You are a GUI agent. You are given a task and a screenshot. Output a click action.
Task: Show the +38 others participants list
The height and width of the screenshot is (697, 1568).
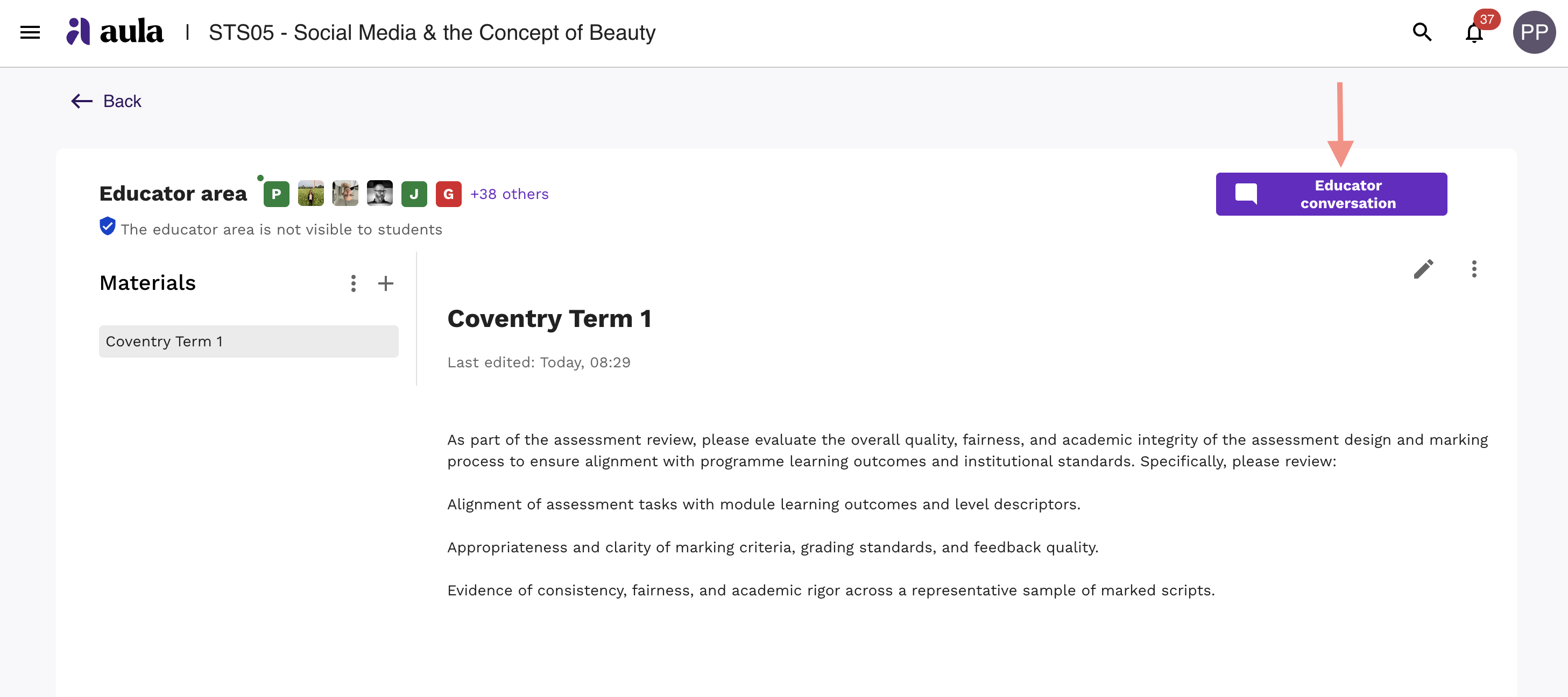point(509,194)
